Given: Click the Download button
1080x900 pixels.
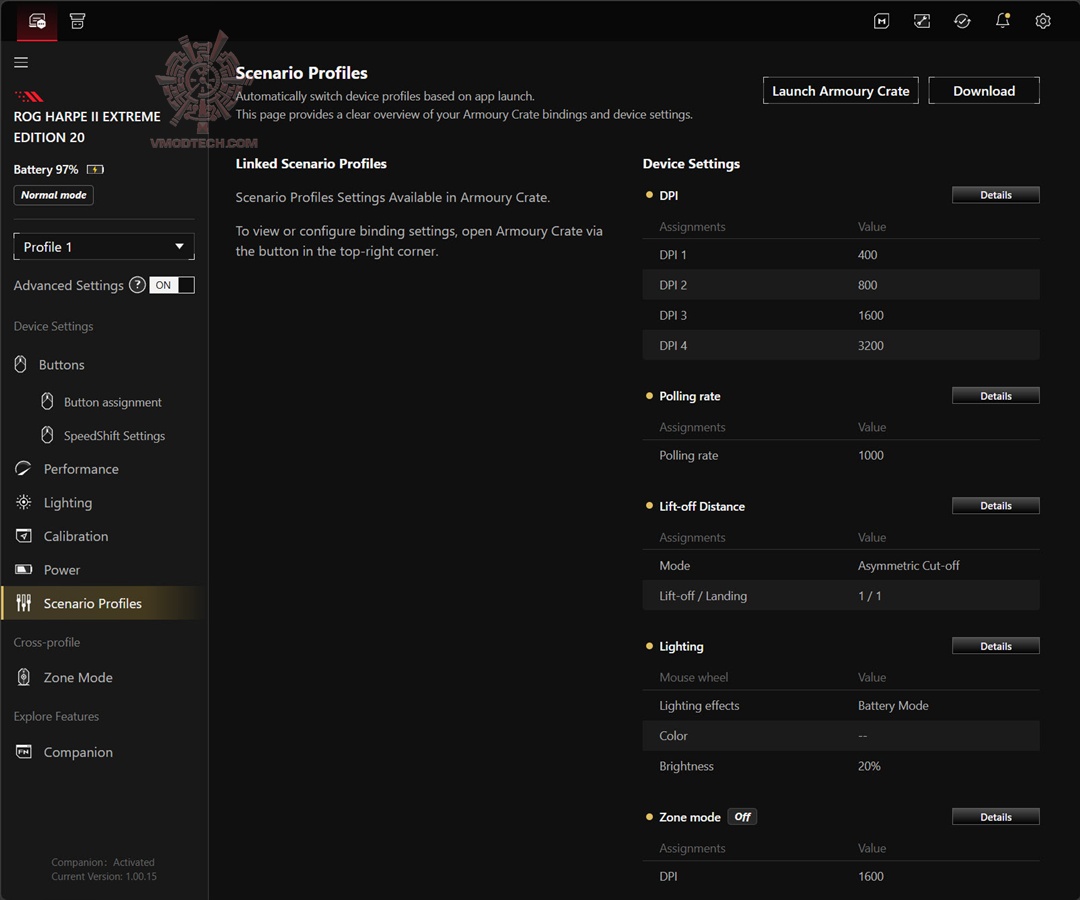Looking at the screenshot, I should [x=984, y=91].
